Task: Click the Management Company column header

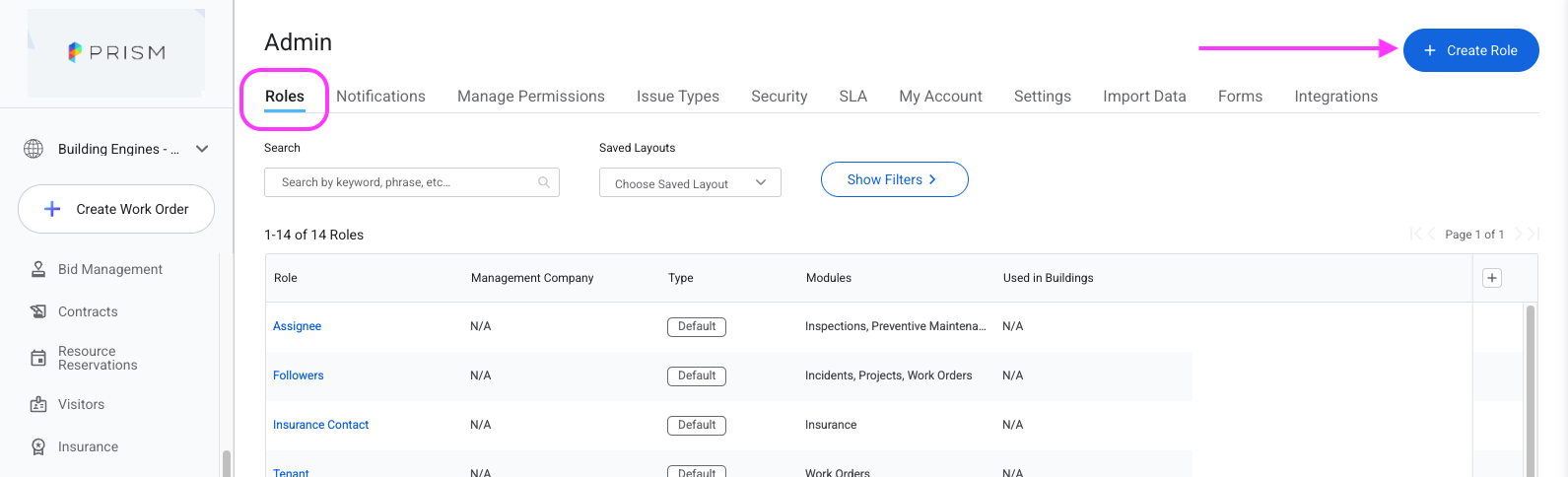Action: (x=532, y=278)
